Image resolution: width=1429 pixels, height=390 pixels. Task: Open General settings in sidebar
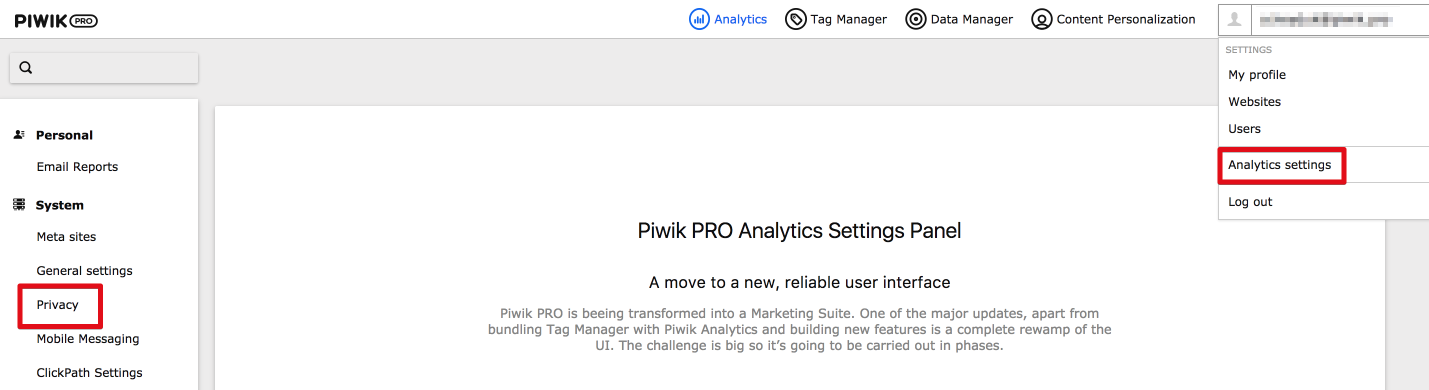point(84,271)
